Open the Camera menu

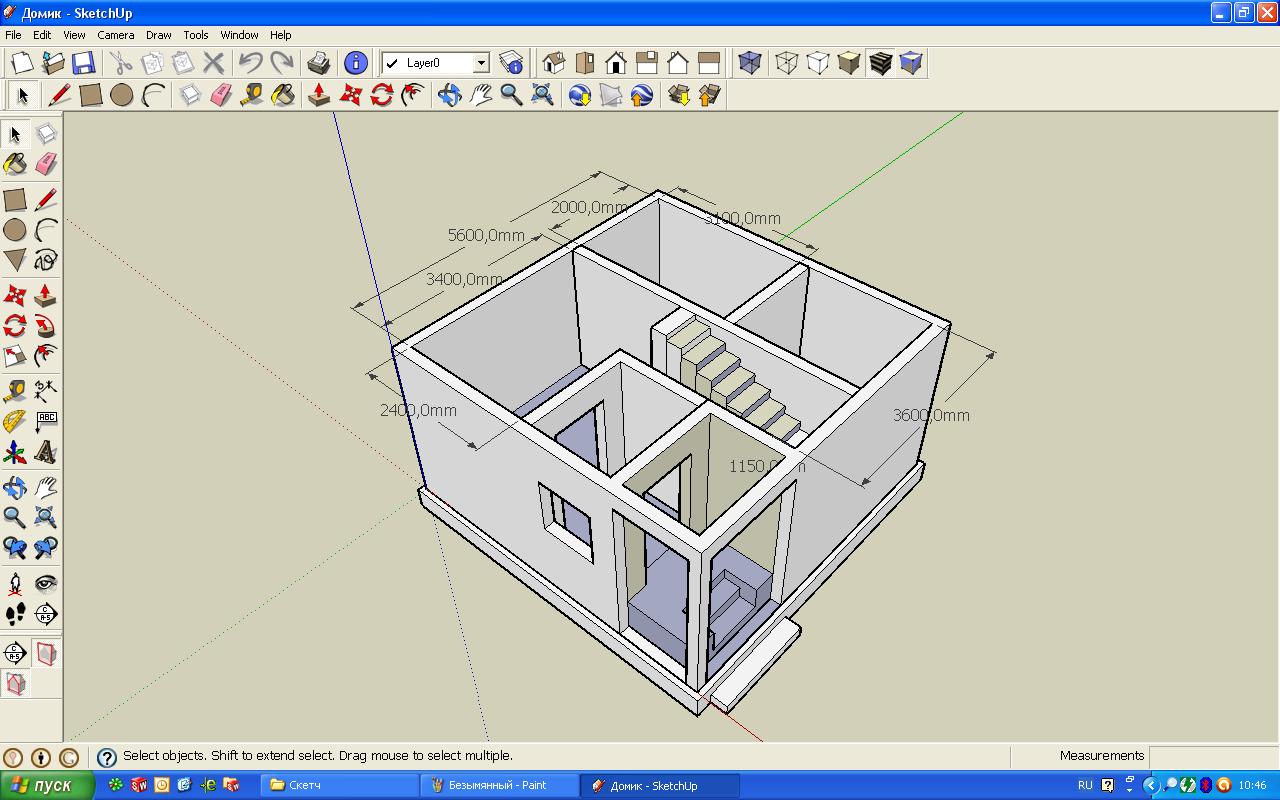coord(115,35)
